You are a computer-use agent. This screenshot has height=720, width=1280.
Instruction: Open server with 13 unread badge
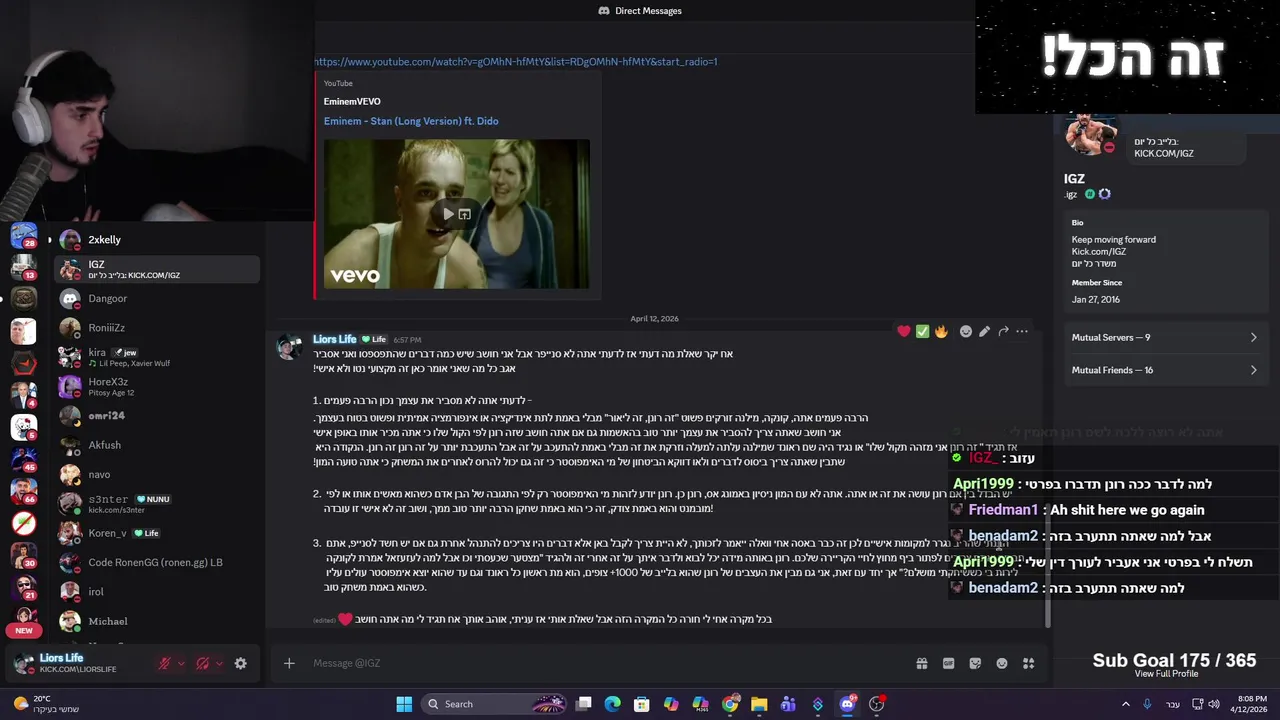[24, 268]
